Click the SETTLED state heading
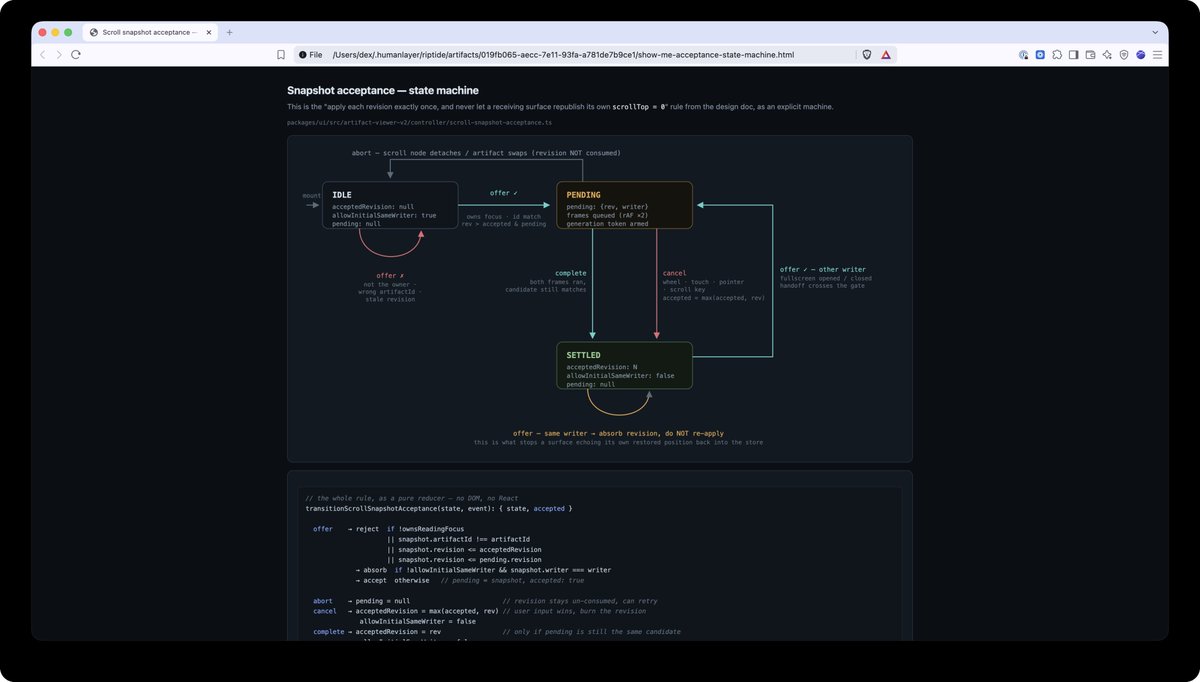Viewport: 1200px width, 682px height. pyautogui.click(x=583, y=355)
